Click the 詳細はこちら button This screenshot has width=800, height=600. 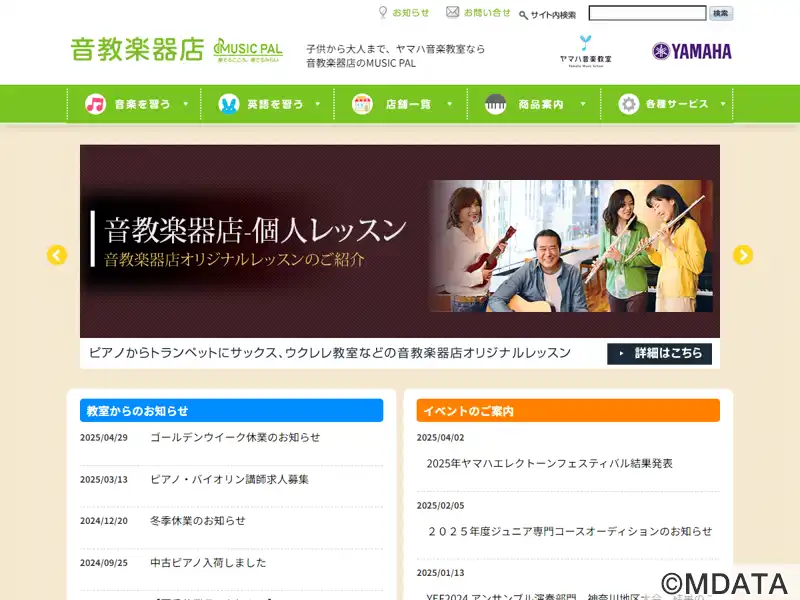point(659,353)
